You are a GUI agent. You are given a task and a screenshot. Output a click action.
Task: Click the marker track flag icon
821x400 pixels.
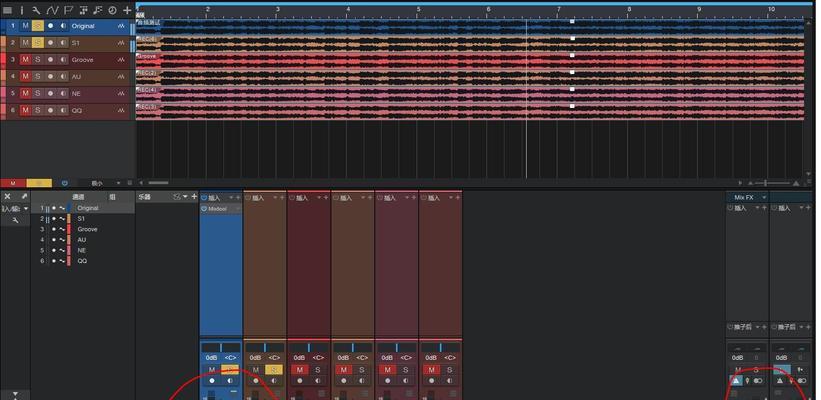pos(68,10)
